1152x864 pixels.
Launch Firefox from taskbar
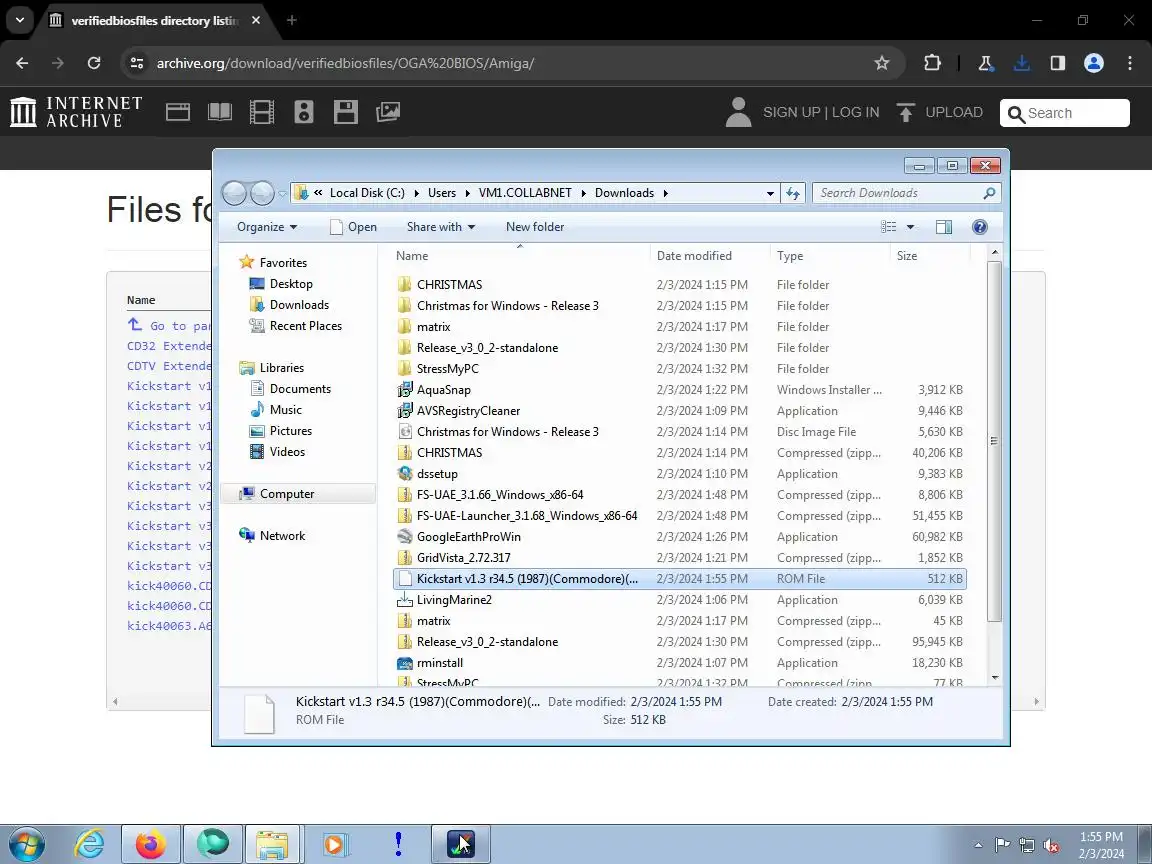(151, 845)
